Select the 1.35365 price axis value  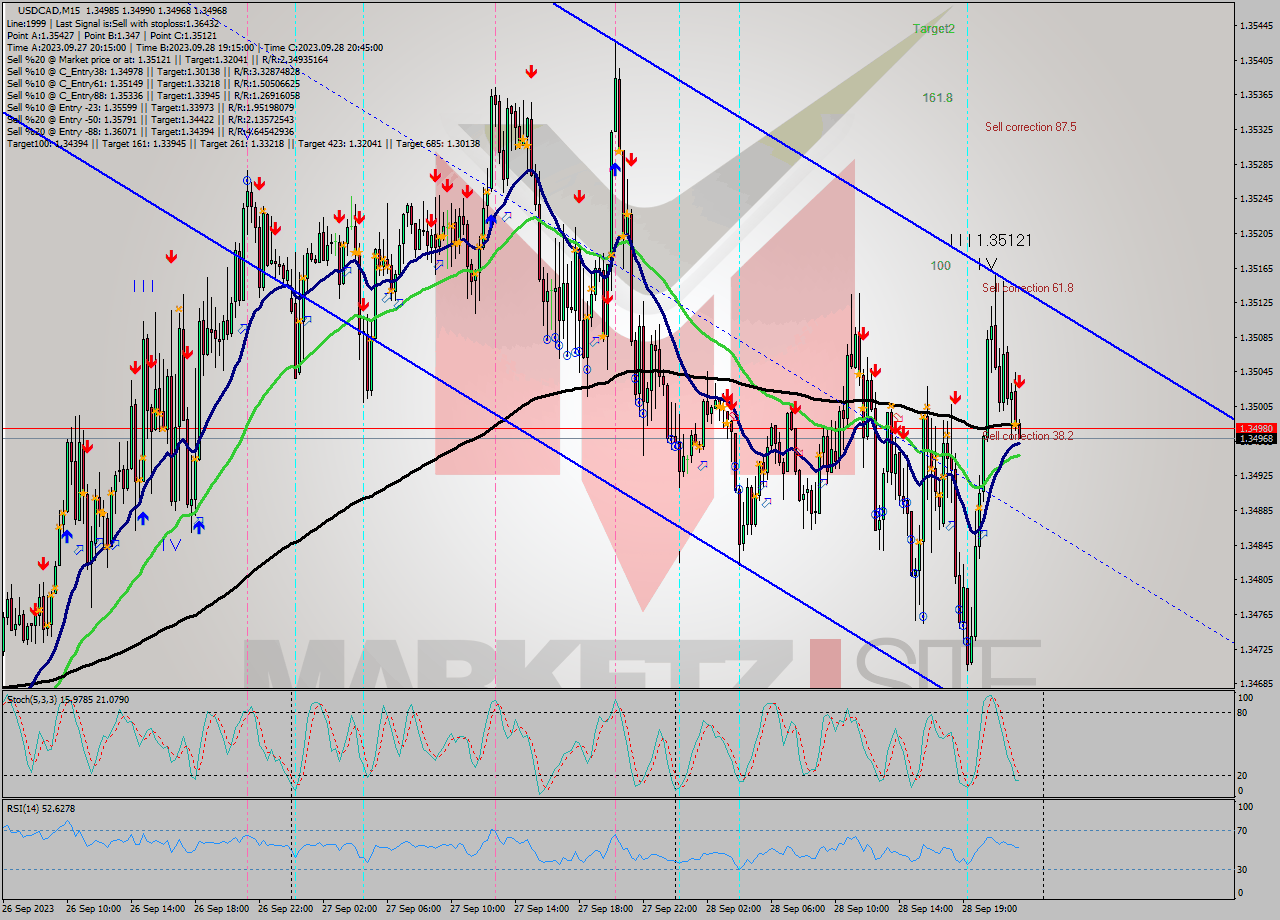1256,95
